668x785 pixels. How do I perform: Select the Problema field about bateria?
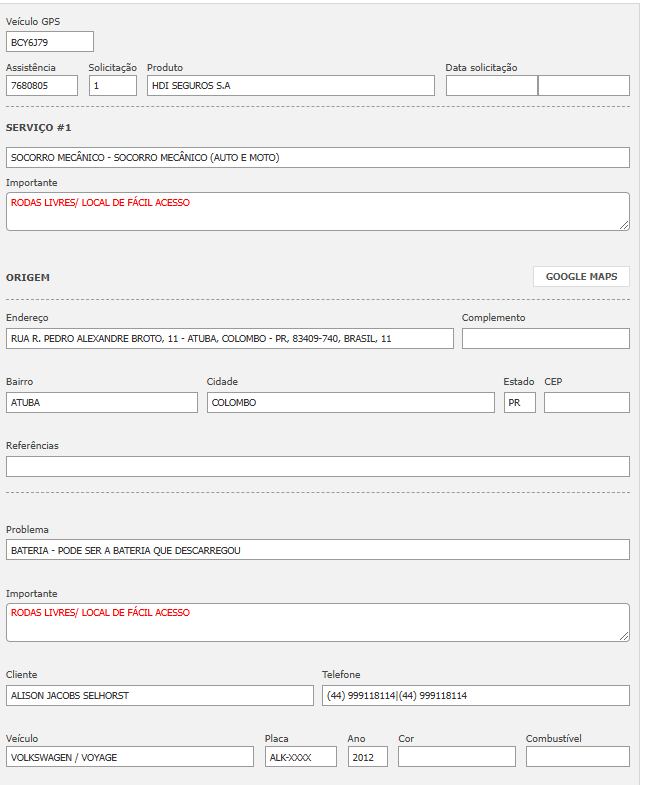point(317,550)
